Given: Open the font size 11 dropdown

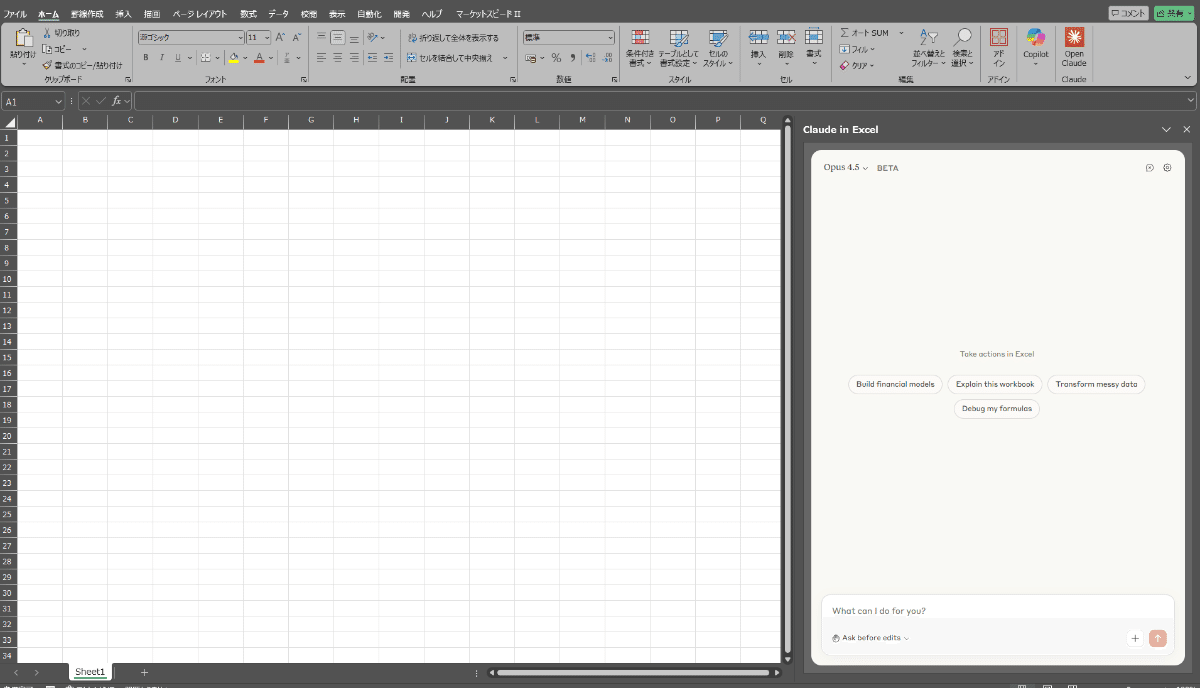Looking at the screenshot, I should point(266,37).
